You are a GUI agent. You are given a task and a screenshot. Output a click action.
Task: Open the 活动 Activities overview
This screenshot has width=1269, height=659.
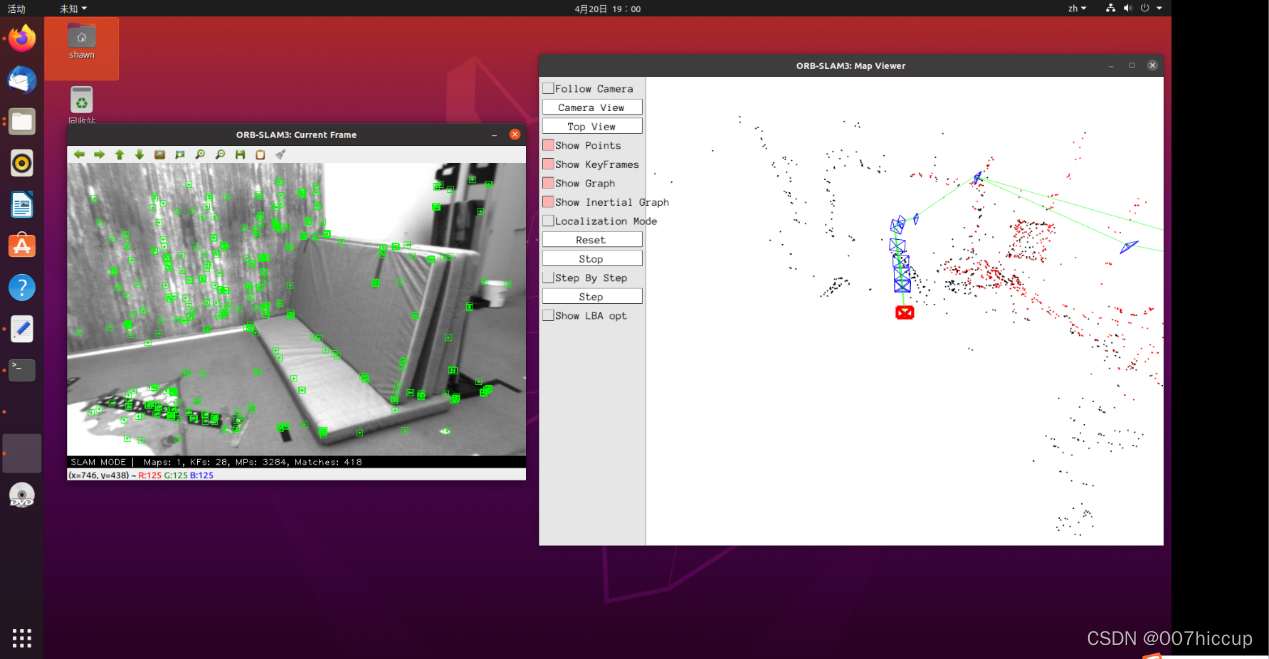coord(17,8)
